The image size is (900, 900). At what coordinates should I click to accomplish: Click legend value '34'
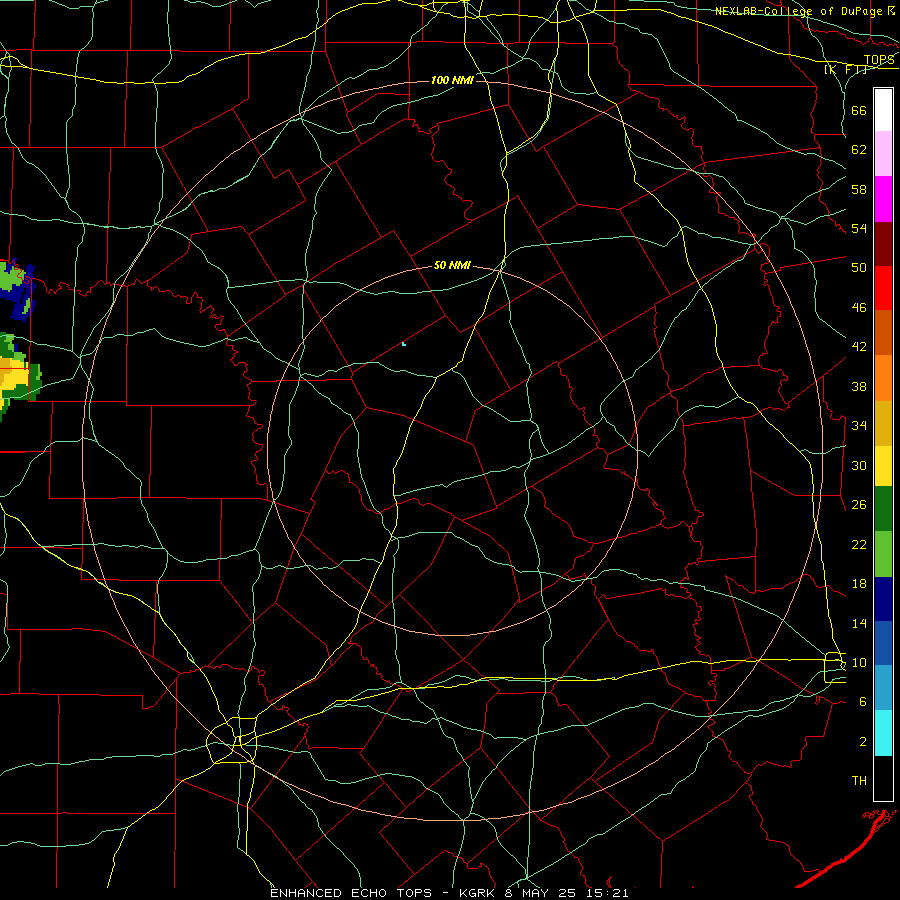coord(859,425)
